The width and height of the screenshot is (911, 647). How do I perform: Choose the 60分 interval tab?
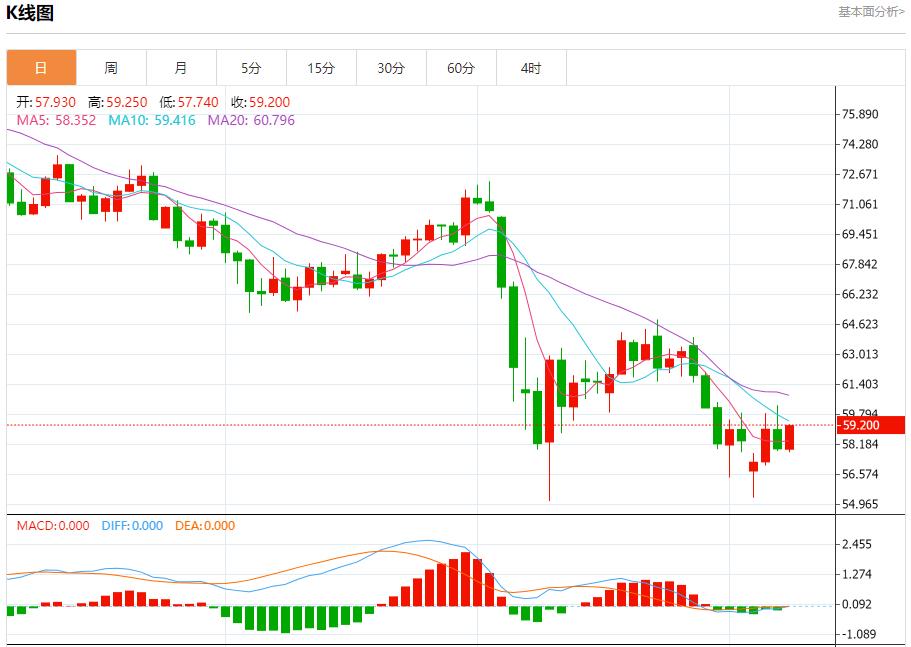(461, 68)
